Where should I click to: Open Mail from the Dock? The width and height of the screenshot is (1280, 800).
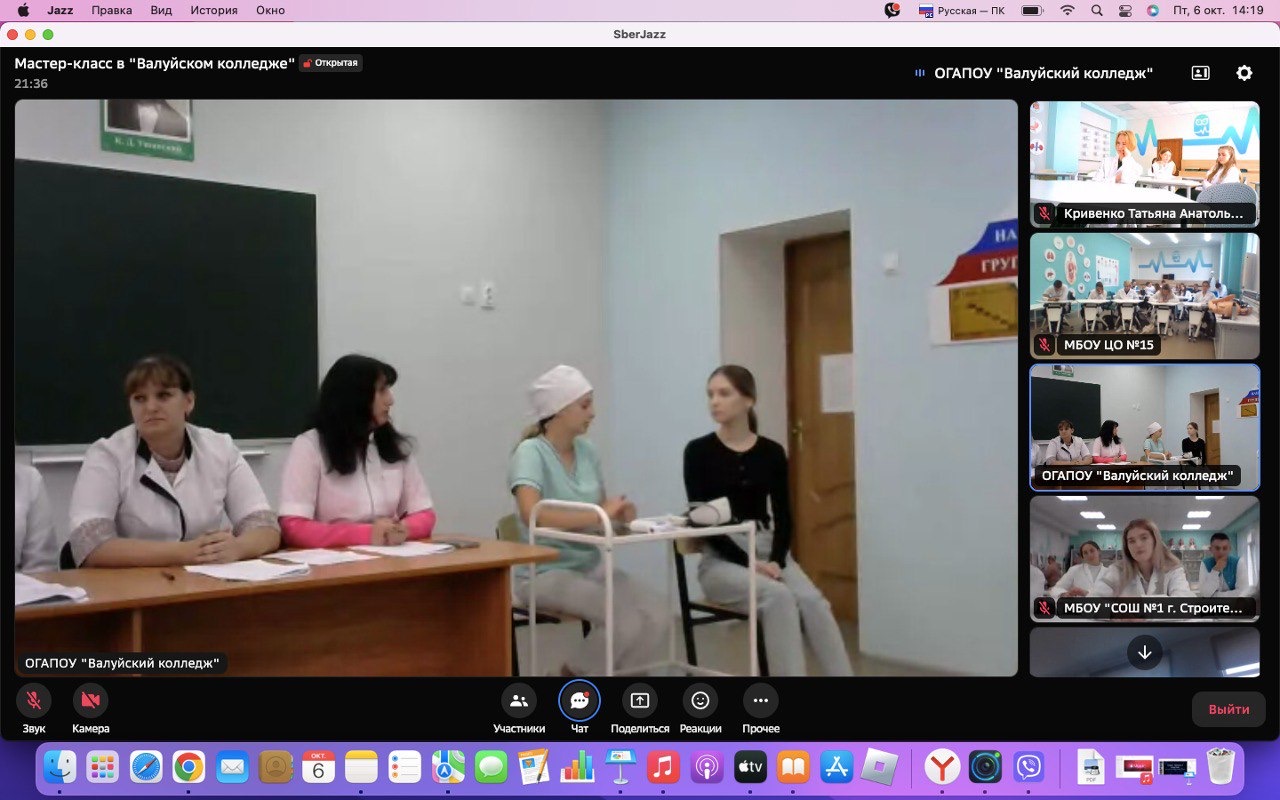[x=232, y=767]
